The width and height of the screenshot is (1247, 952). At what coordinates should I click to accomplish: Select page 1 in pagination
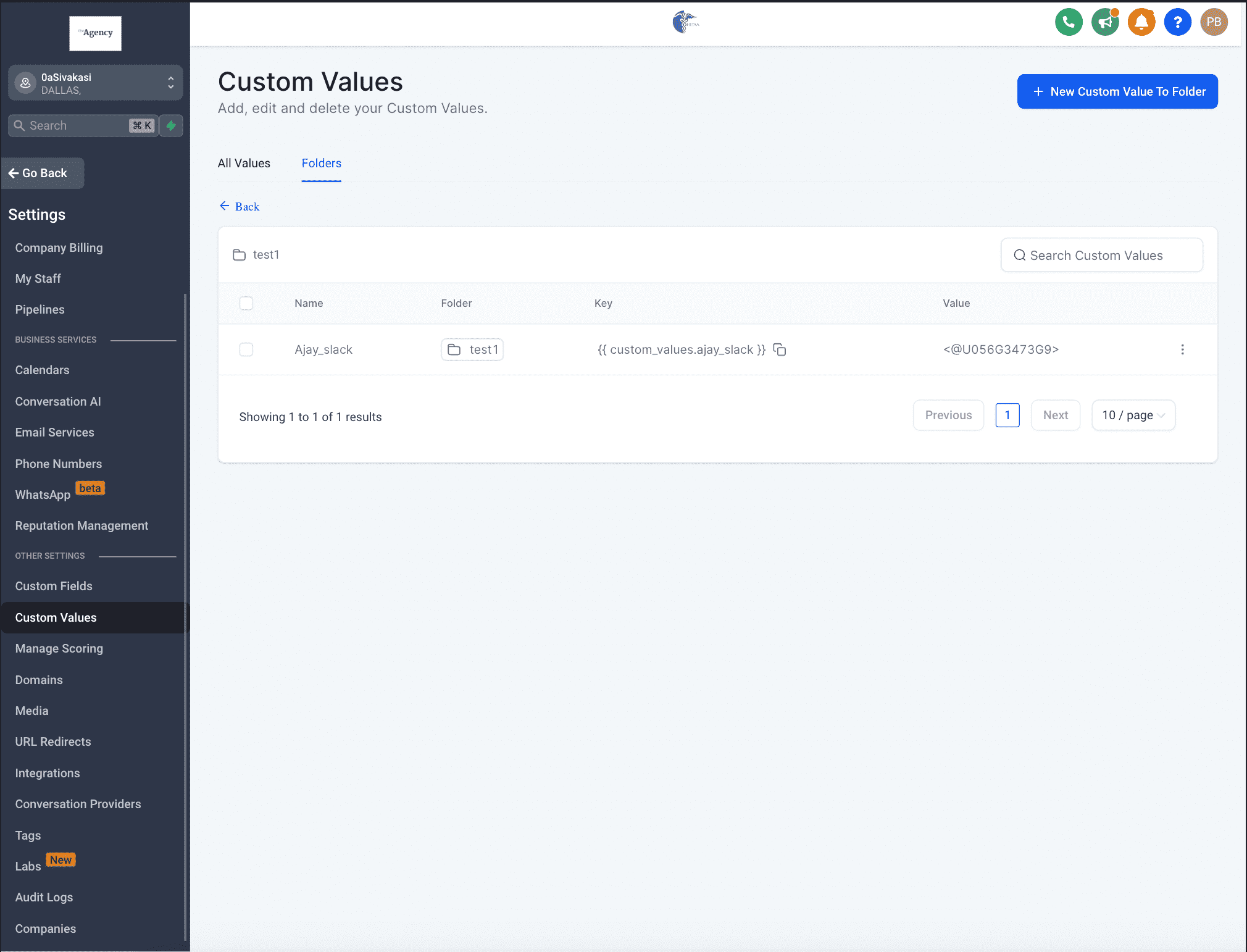coord(1007,415)
